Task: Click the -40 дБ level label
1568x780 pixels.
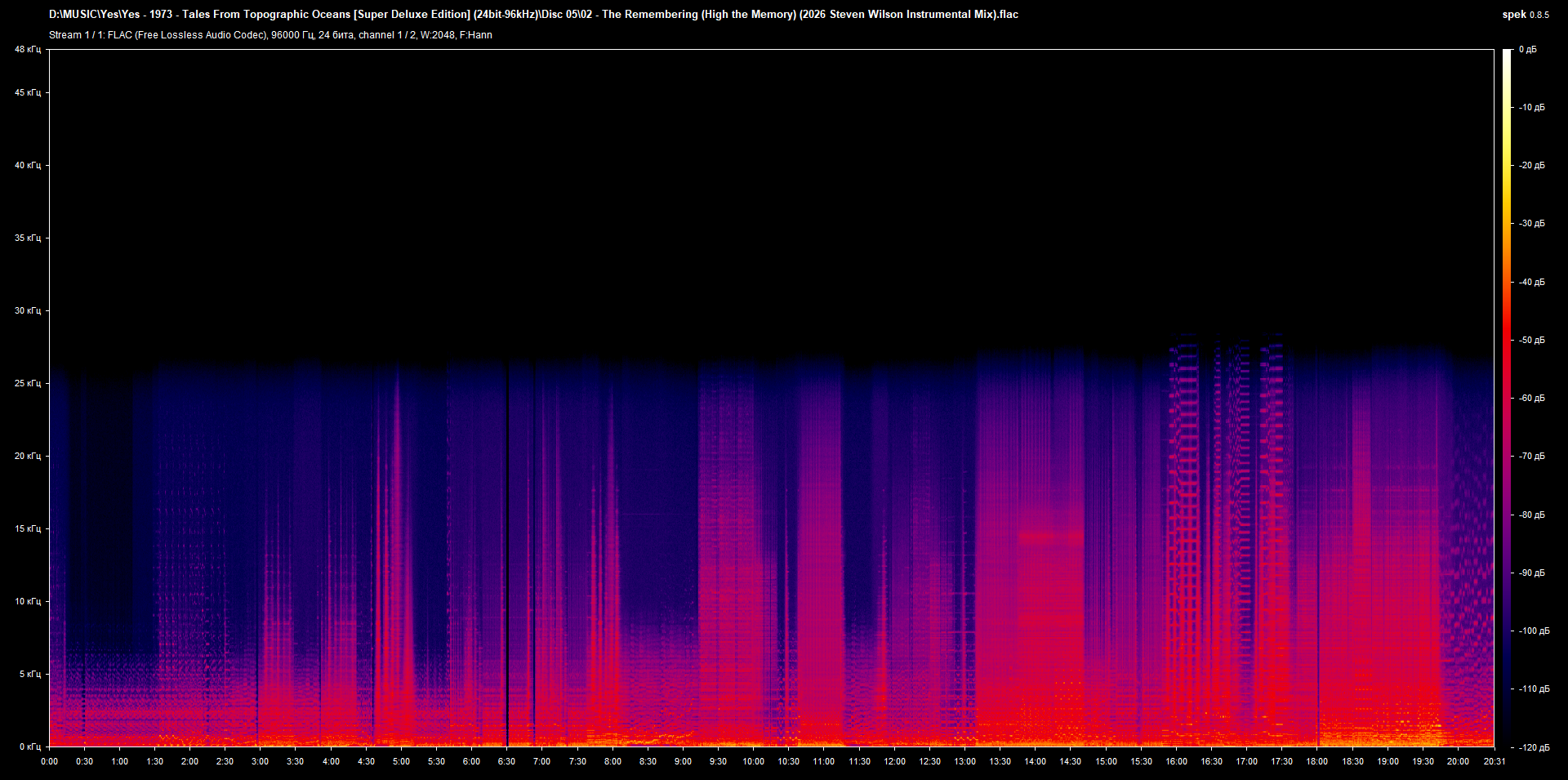Action: [1532, 283]
